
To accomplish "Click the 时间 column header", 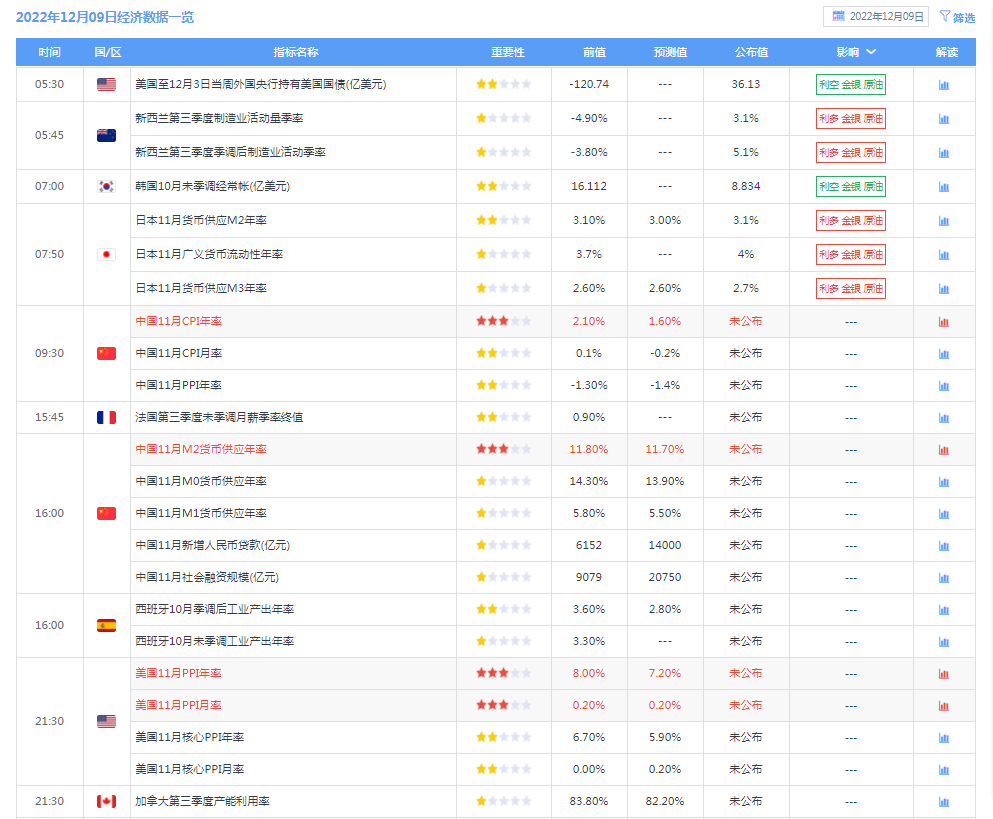I will point(49,52).
